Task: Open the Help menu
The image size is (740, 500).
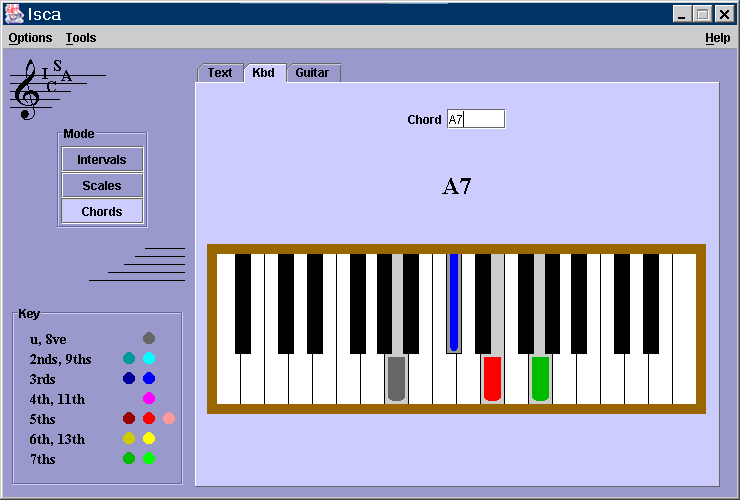Action: point(717,38)
